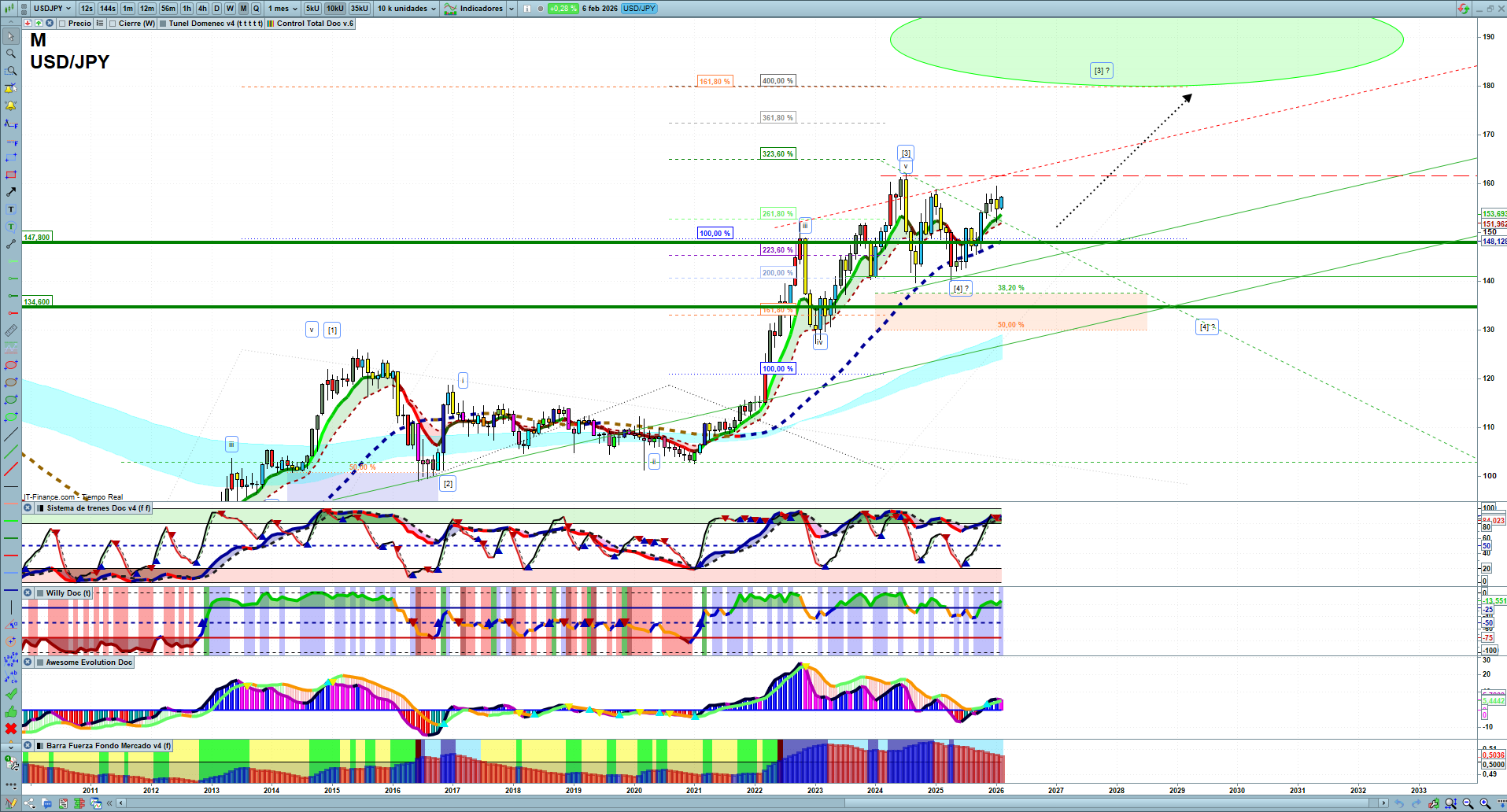Click the drawing pencil icon in bottom-left

pyautogui.click(x=11, y=803)
